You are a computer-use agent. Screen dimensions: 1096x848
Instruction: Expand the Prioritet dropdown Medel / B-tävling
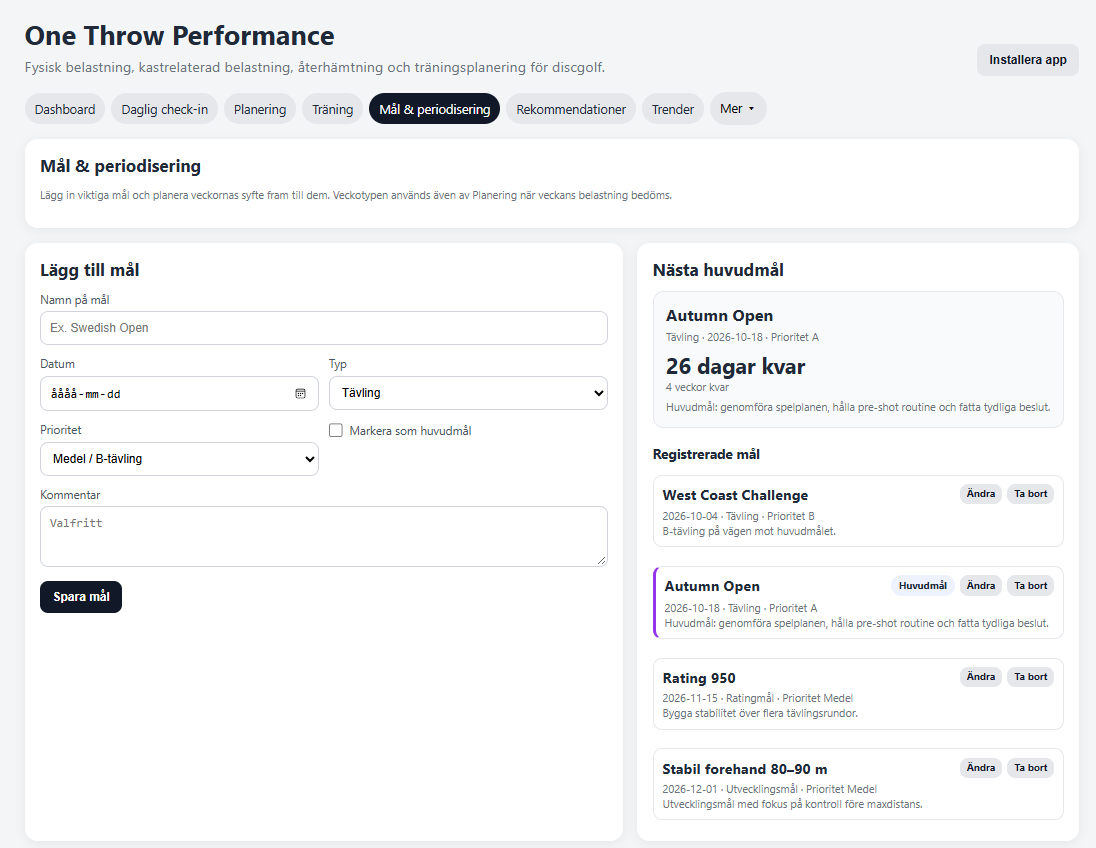pos(180,459)
